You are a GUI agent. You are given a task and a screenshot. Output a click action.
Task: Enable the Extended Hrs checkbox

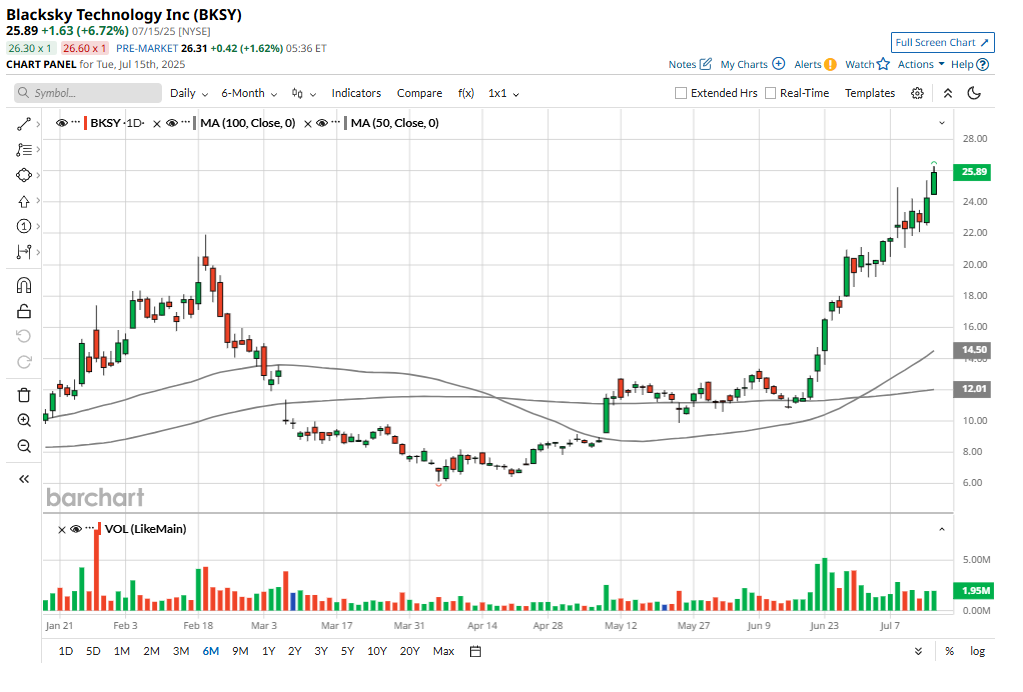[681, 93]
